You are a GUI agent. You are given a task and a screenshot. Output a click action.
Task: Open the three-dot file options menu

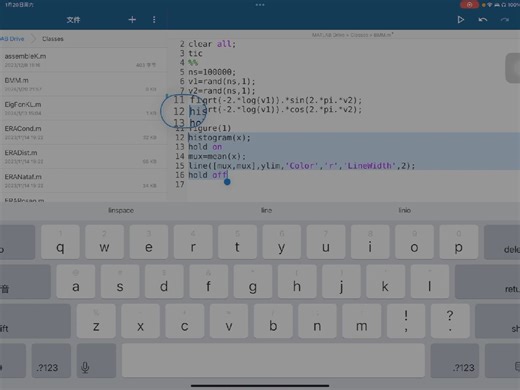(154, 20)
